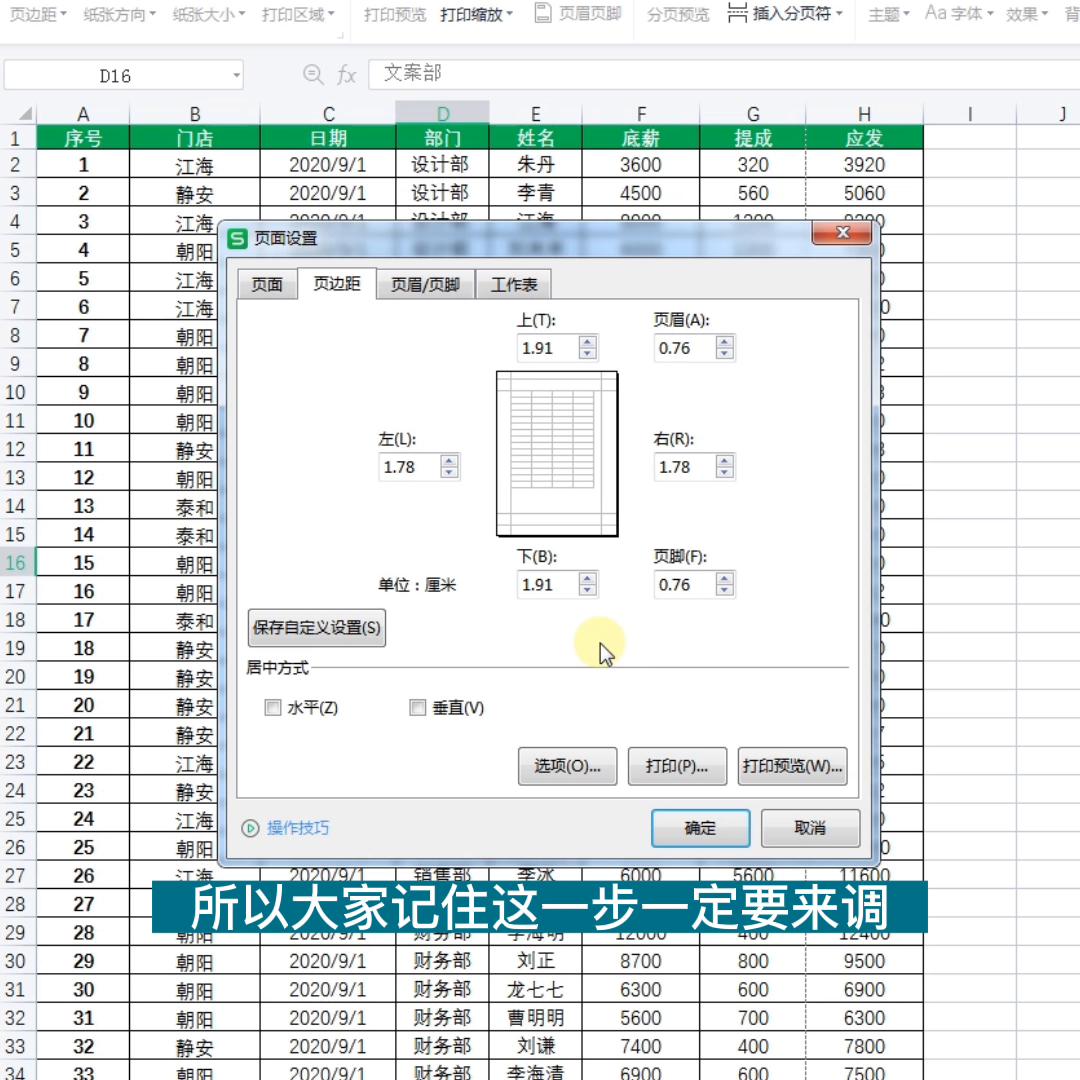The width and height of the screenshot is (1080, 1080).
Task: Enable the 垂直(V) vertical centering checkbox
Action: coord(418,707)
